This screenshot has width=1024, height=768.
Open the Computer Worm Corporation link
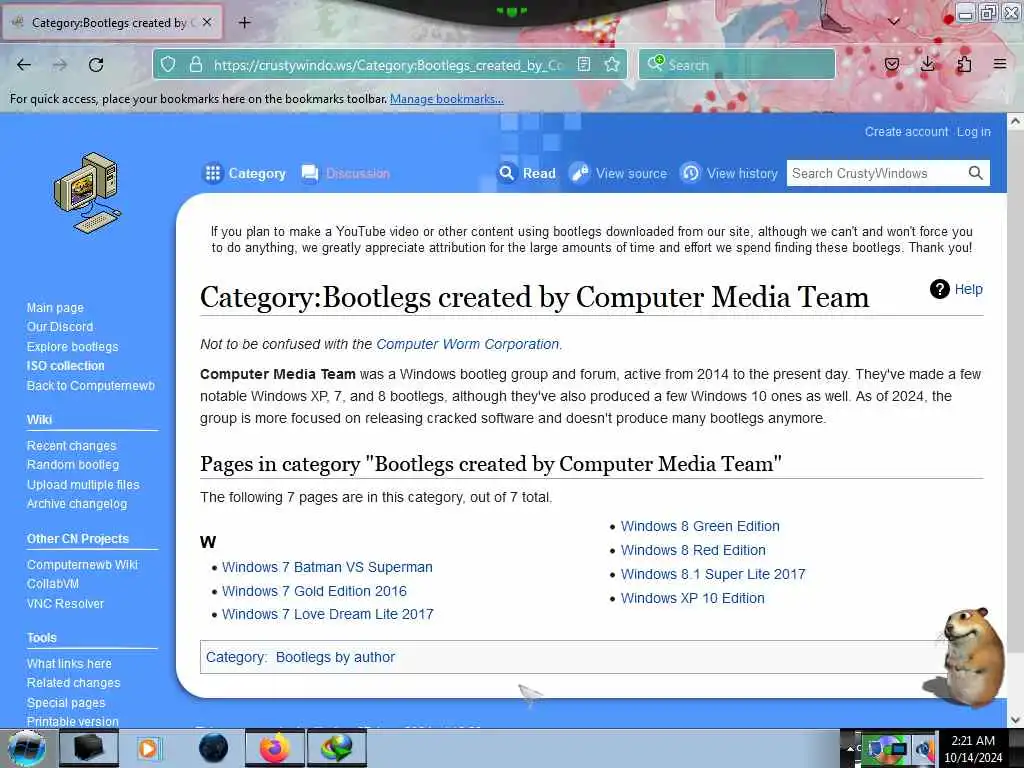(x=468, y=344)
